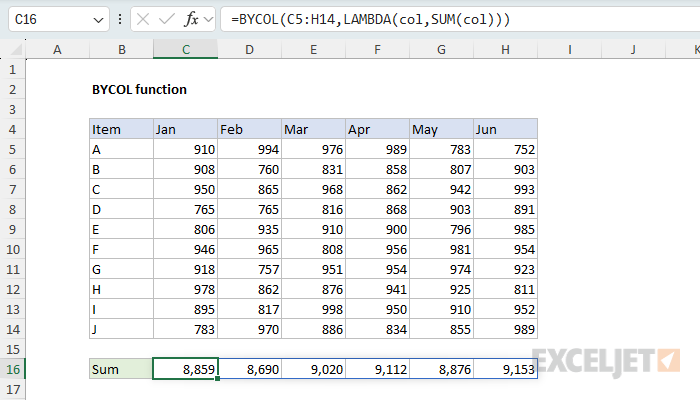
Task: Select column F header
Action: (378, 50)
